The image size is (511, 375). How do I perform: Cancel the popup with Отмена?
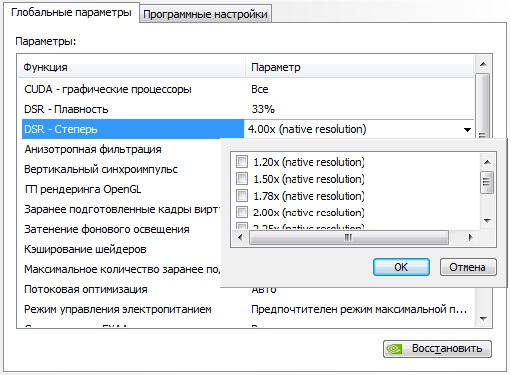[x=468, y=267]
